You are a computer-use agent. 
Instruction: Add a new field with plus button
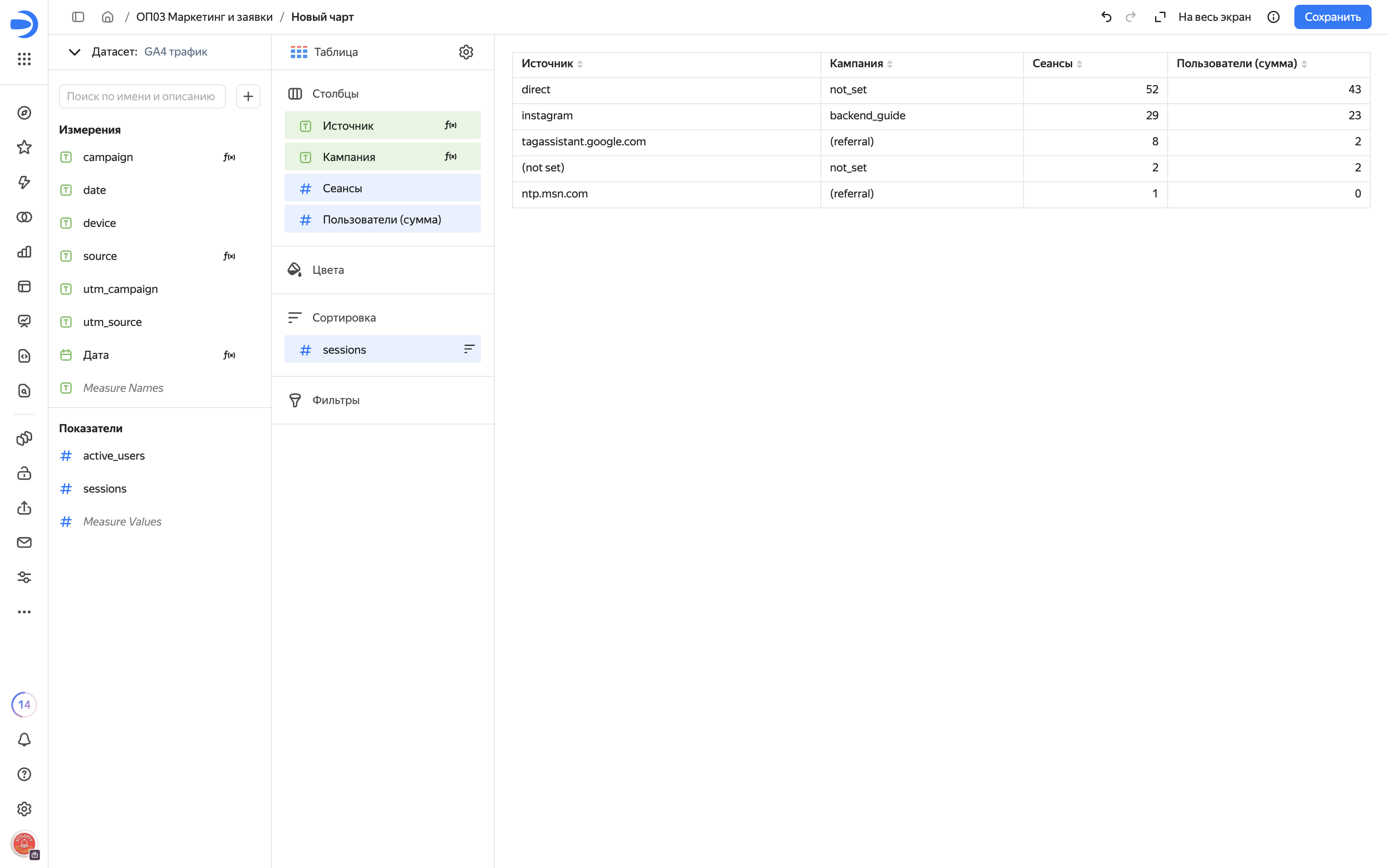248,96
